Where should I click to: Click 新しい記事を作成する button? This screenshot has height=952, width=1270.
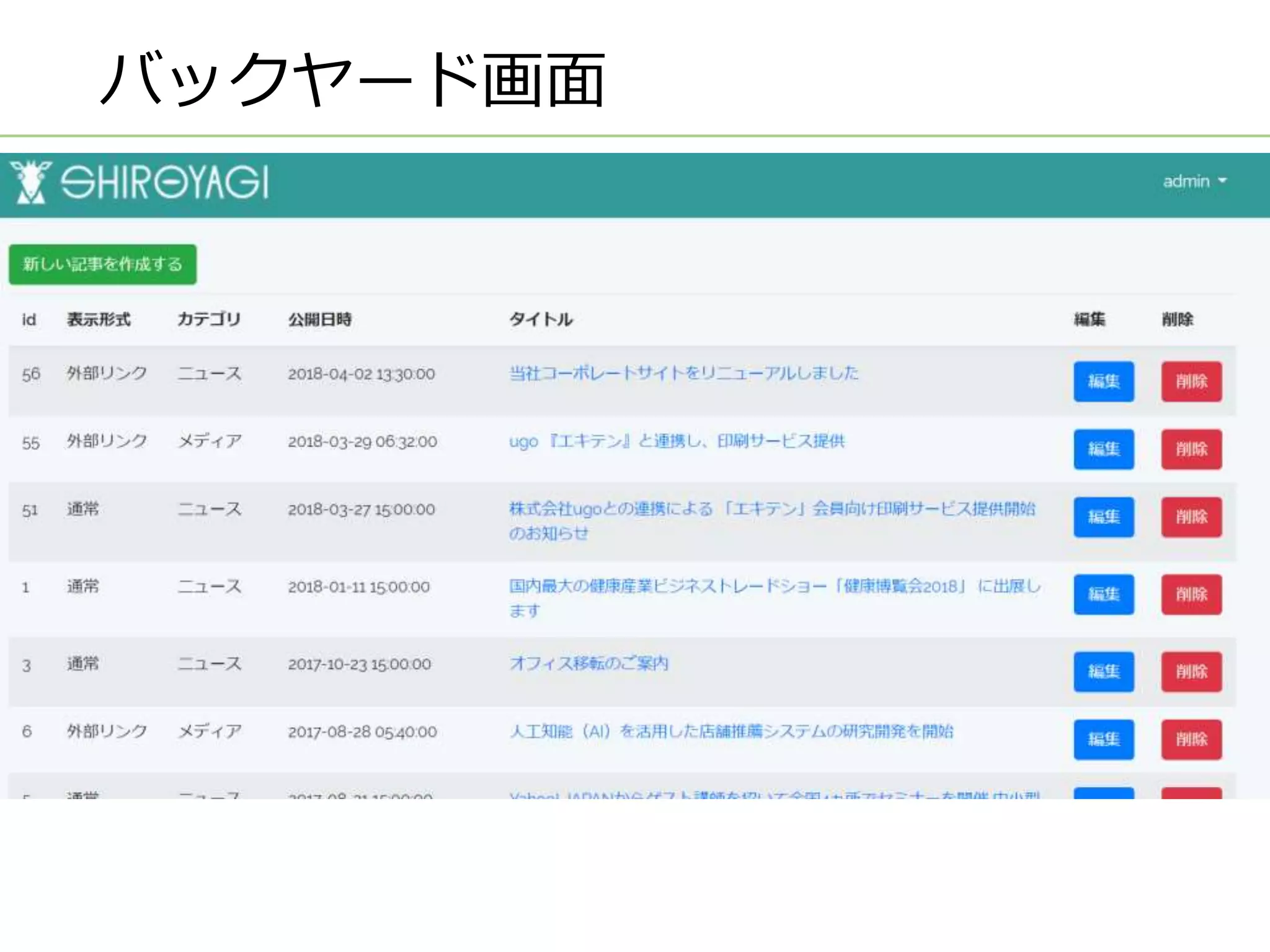tap(103, 265)
